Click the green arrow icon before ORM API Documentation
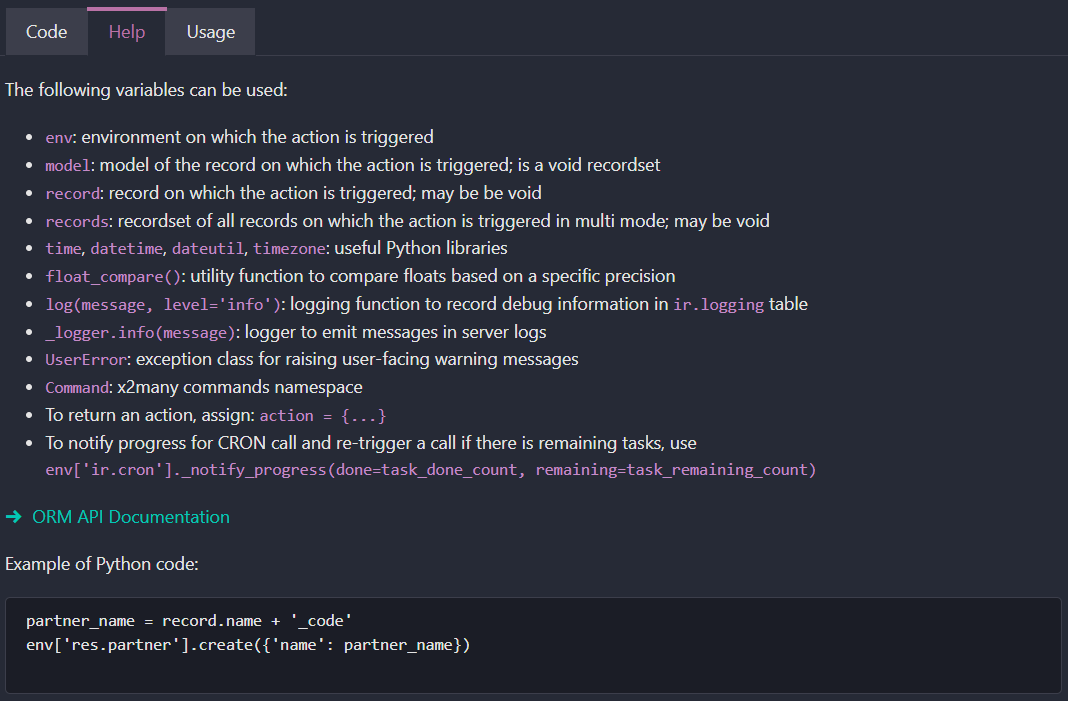This screenshot has width=1068, height=701. click(x=13, y=518)
